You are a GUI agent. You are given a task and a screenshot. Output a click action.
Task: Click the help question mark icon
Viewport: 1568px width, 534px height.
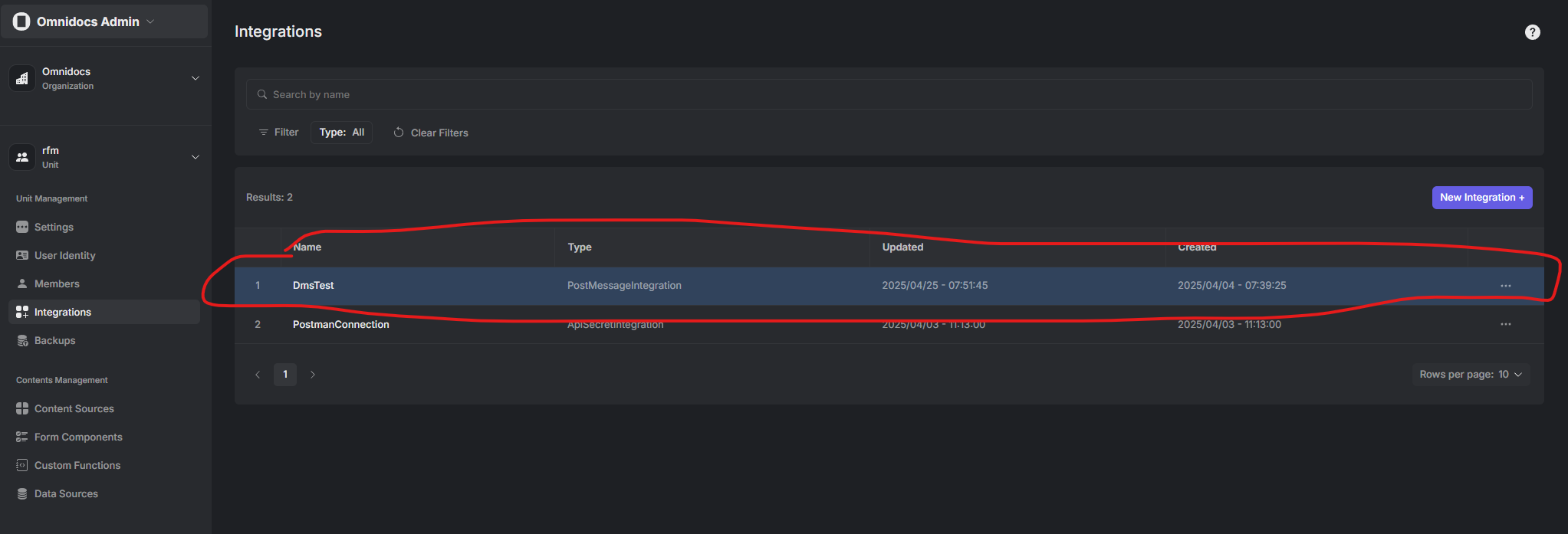tap(1532, 32)
